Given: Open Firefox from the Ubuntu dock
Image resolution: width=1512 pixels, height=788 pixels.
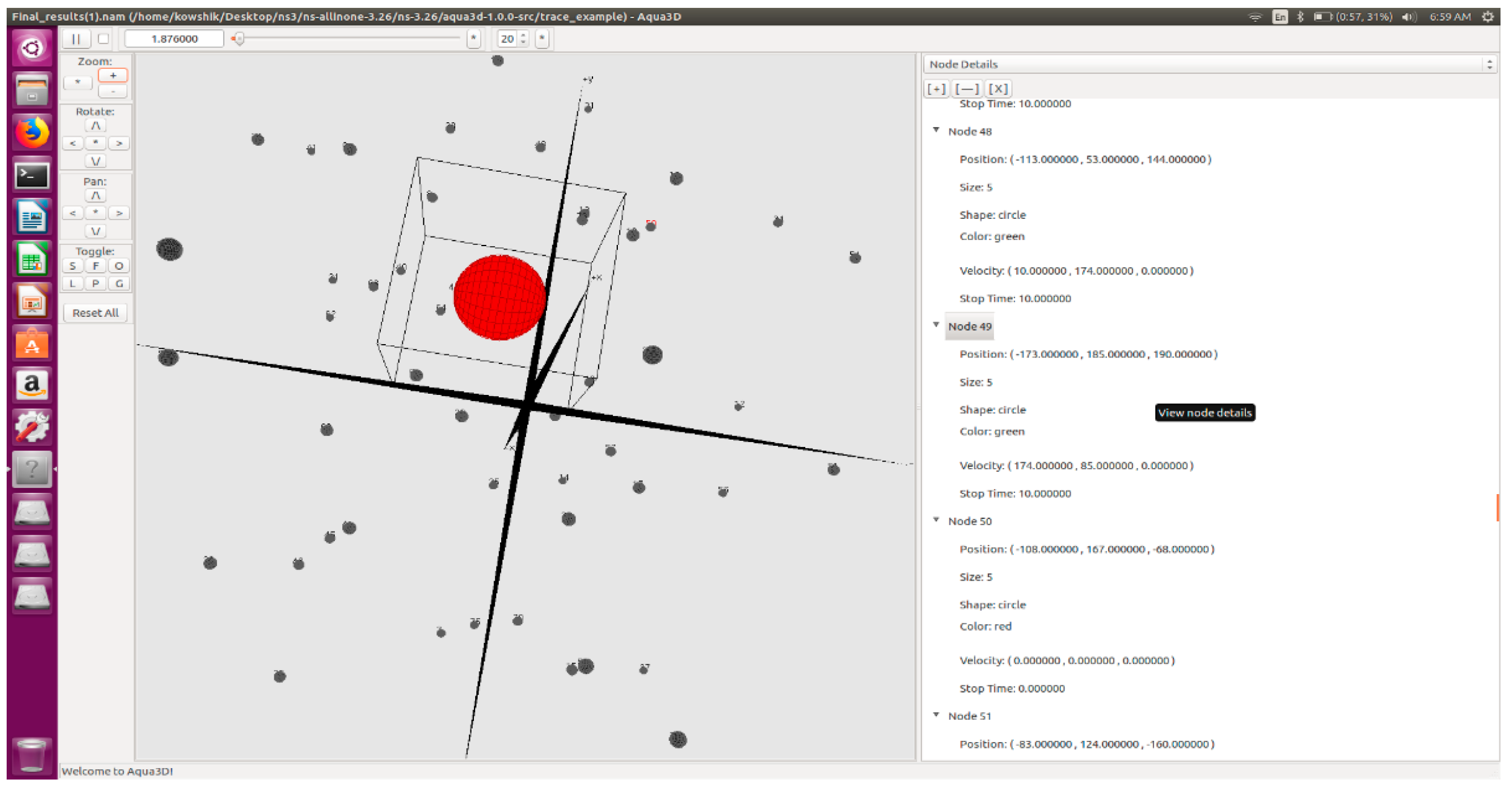Looking at the screenshot, I should click(x=32, y=132).
